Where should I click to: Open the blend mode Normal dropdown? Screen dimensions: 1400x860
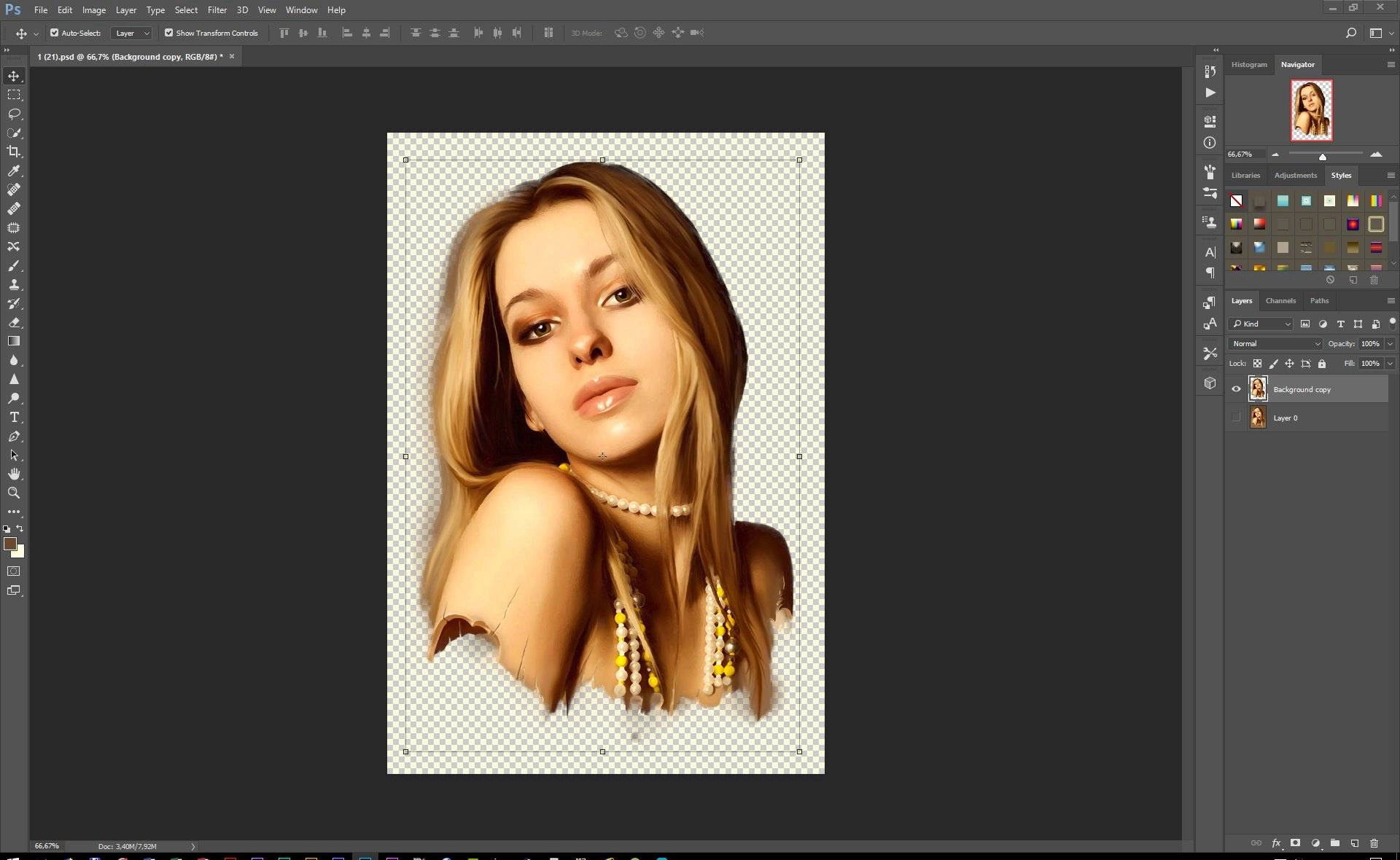[1275, 344]
